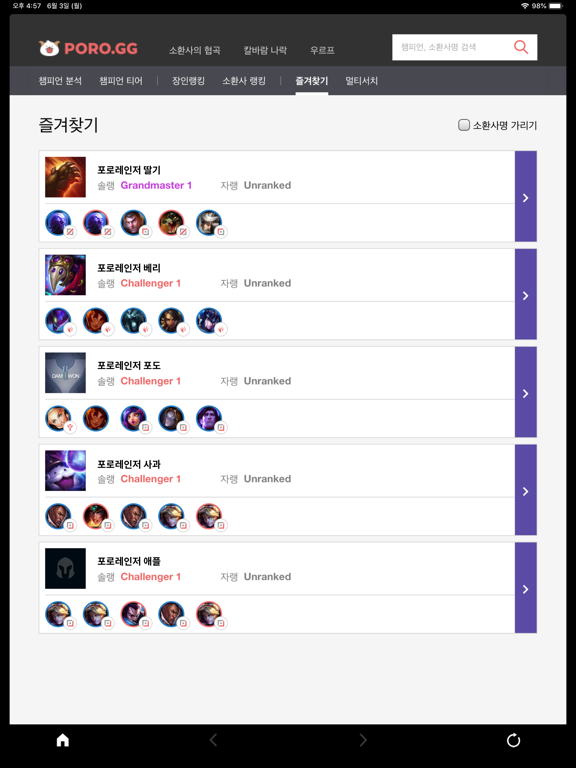Screen dimensions: 576x768
Task: Tap the home icon in bottom bar
Action: 63,740
